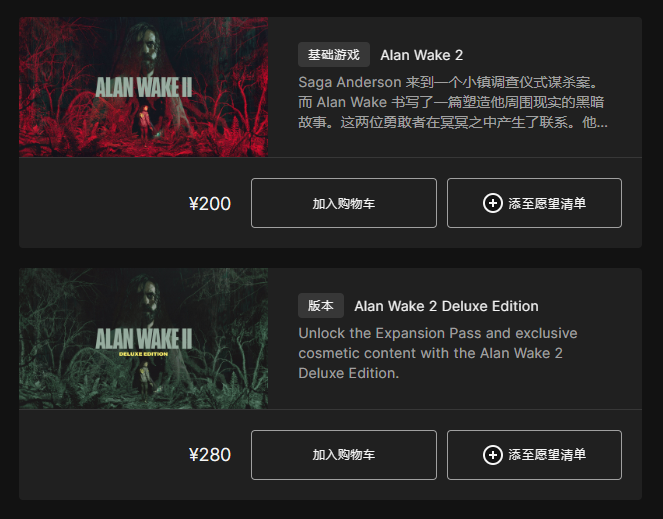Open the red Alan Wake II cover thumbnail
663x519 pixels.
point(143,87)
